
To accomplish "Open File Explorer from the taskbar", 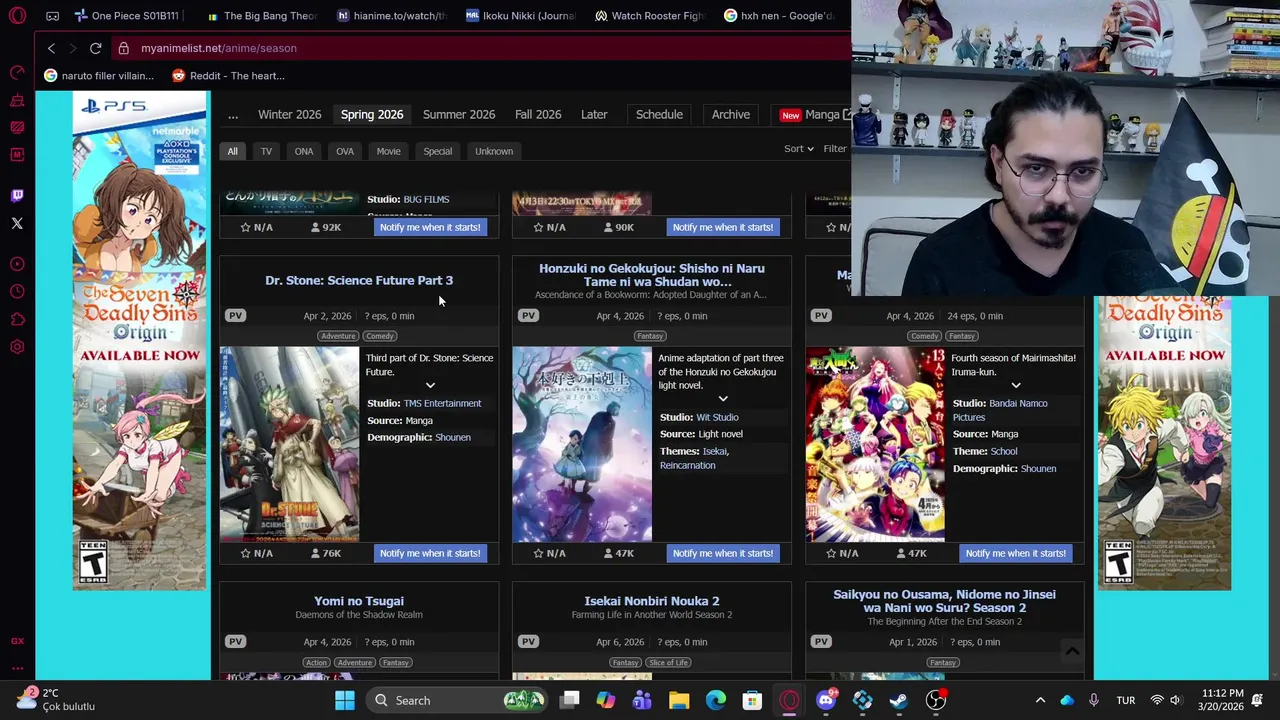I will point(679,700).
